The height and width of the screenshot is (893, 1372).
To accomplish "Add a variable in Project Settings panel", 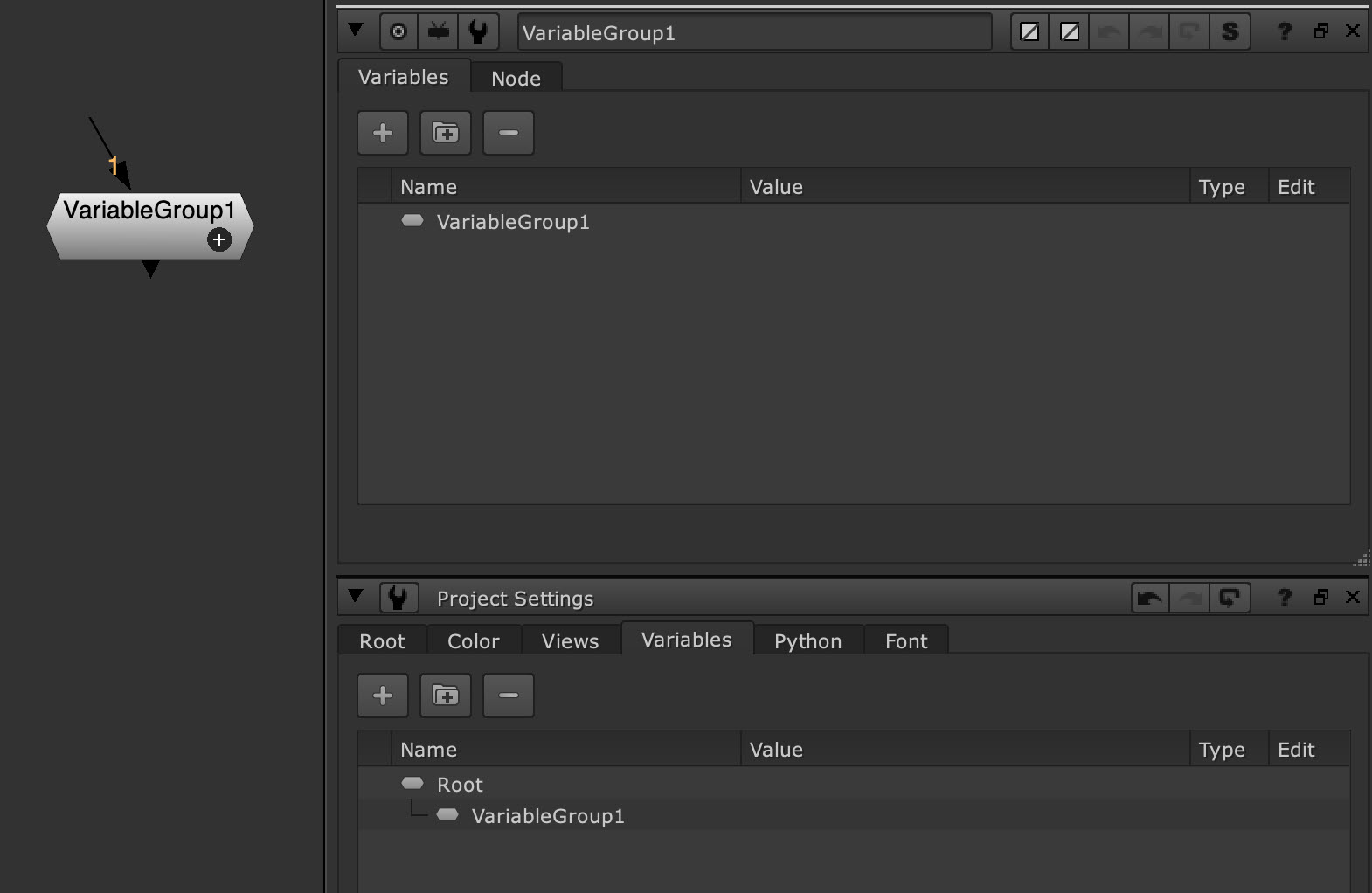I will 383,696.
